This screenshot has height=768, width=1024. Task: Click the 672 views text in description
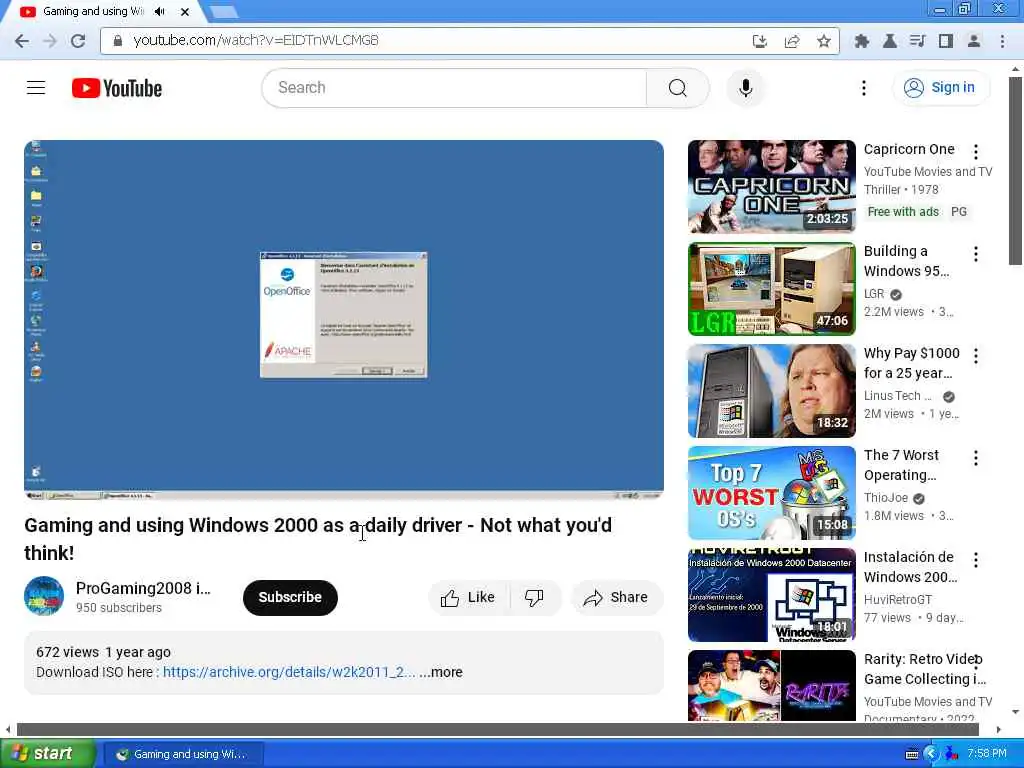pyautogui.click(x=67, y=652)
